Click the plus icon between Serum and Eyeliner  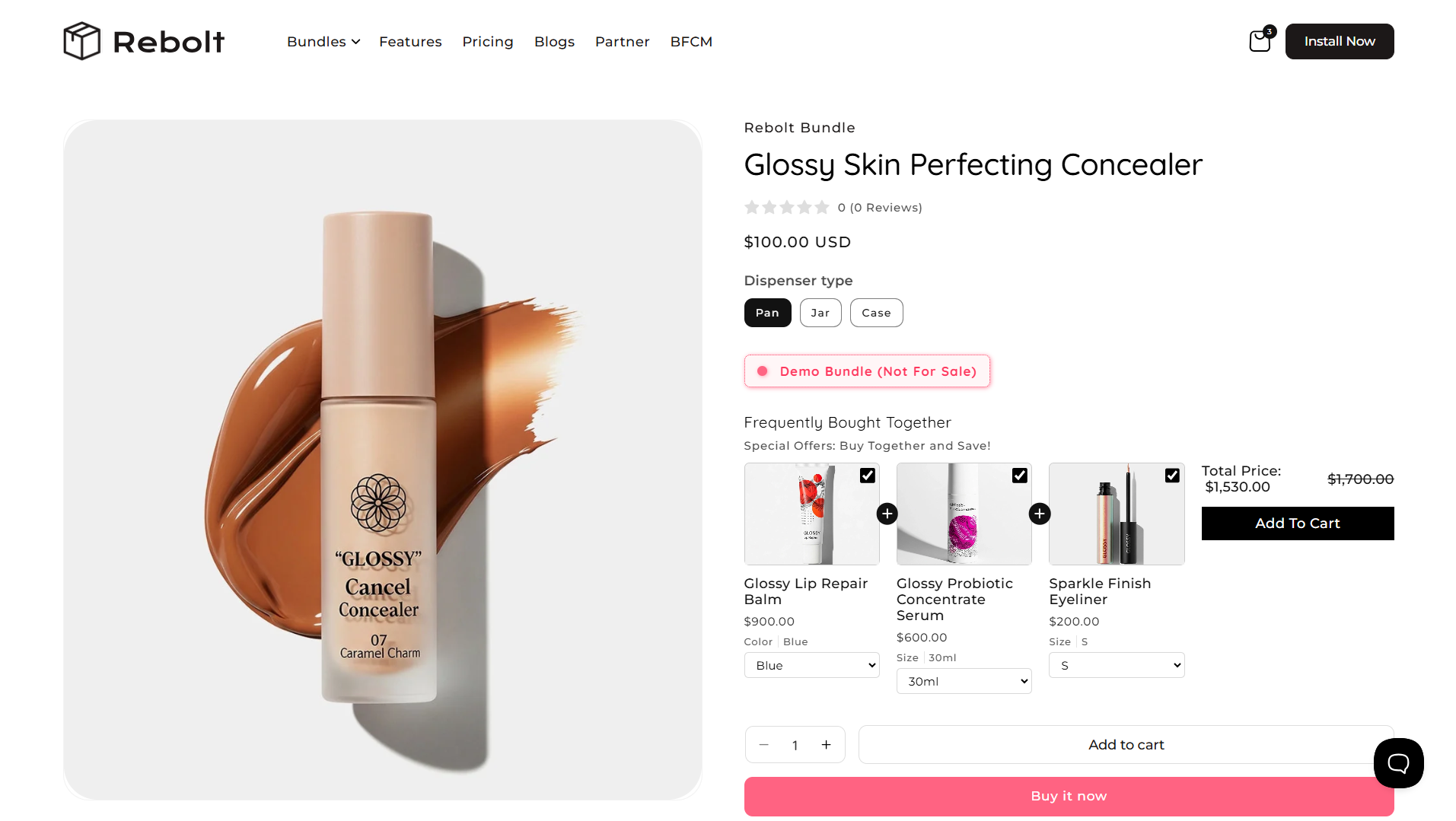pyautogui.click(x=1040, y=514)
